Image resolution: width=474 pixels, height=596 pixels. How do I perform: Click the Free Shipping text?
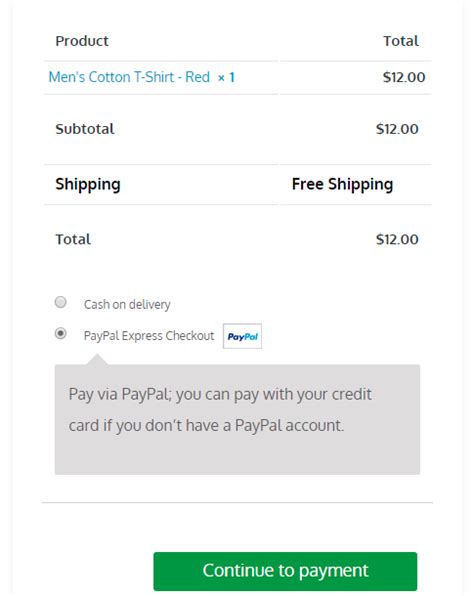tap(342, 185)
